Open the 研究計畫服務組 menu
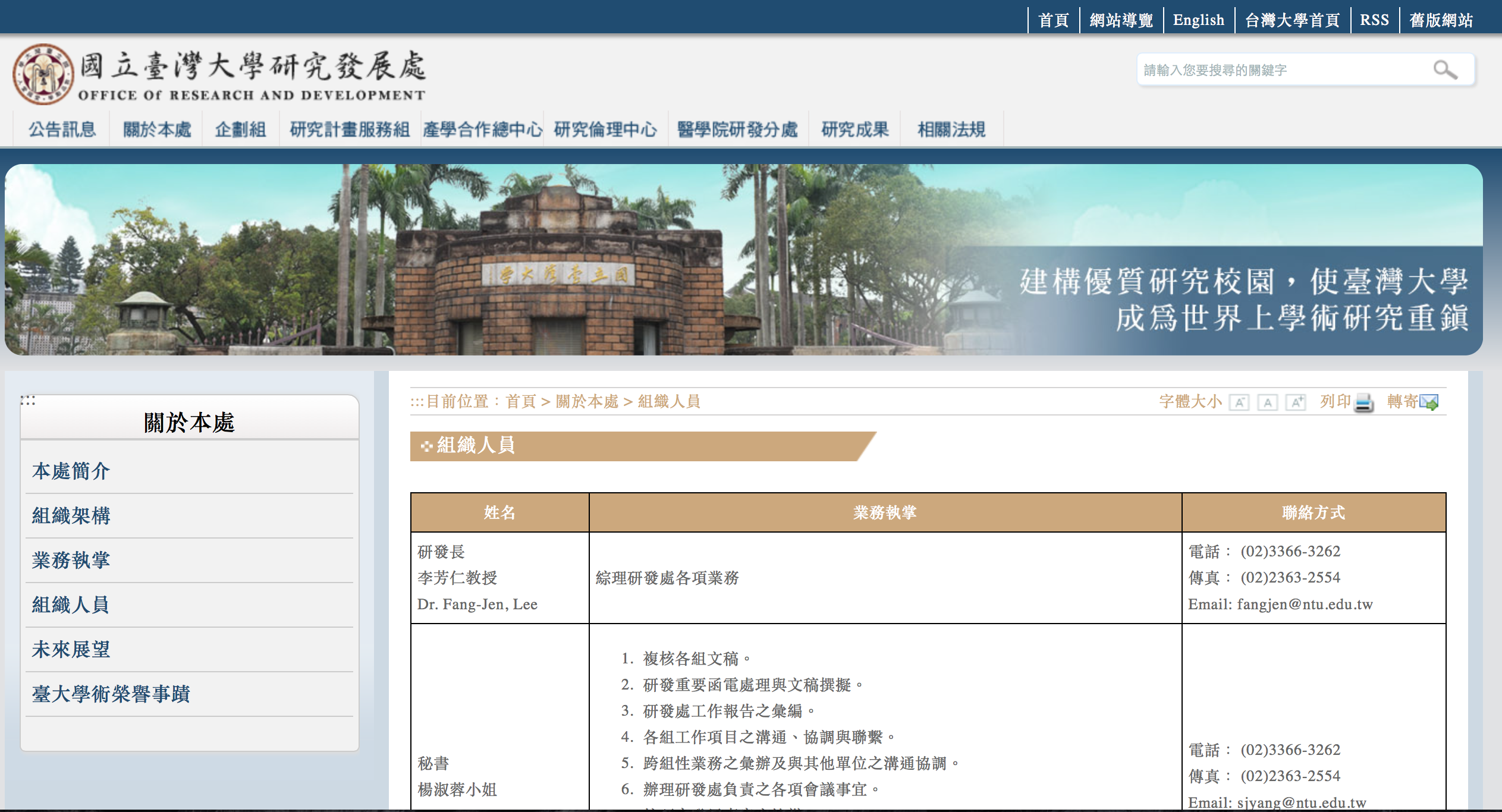This screenshot has width=1502, height=812. tap(350, 129)
